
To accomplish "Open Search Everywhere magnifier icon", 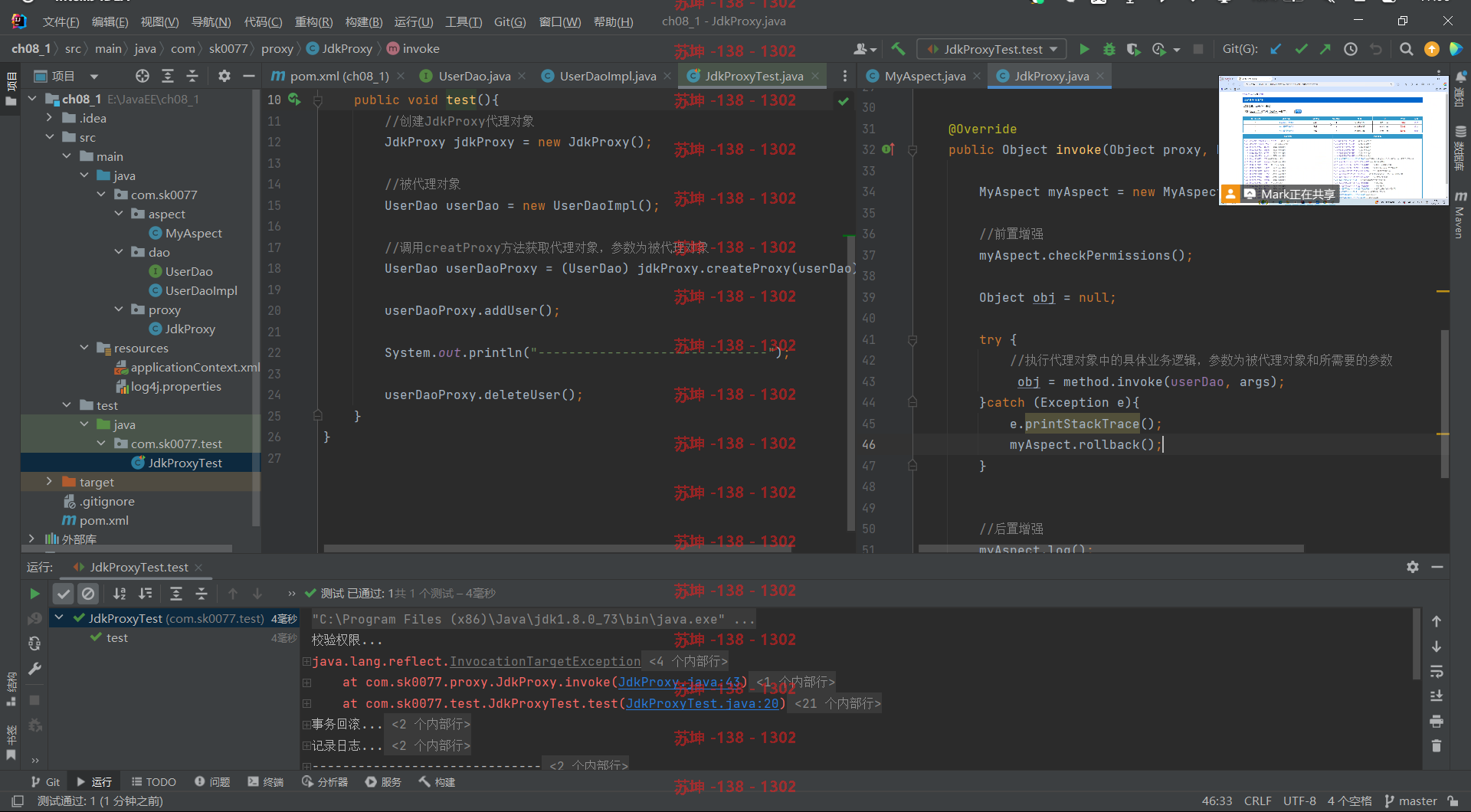I will point(1406,49).
